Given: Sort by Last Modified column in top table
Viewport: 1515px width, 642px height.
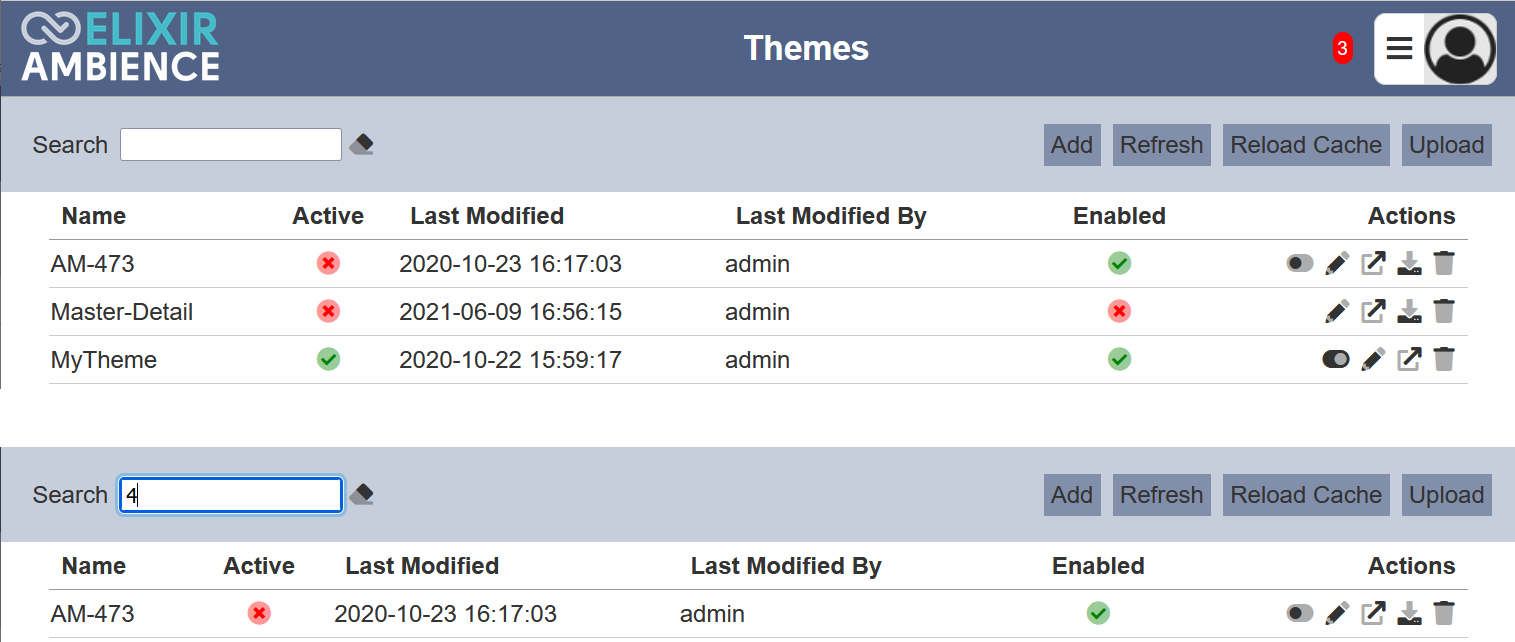Looking at the screenshot, I should point(487,216).
